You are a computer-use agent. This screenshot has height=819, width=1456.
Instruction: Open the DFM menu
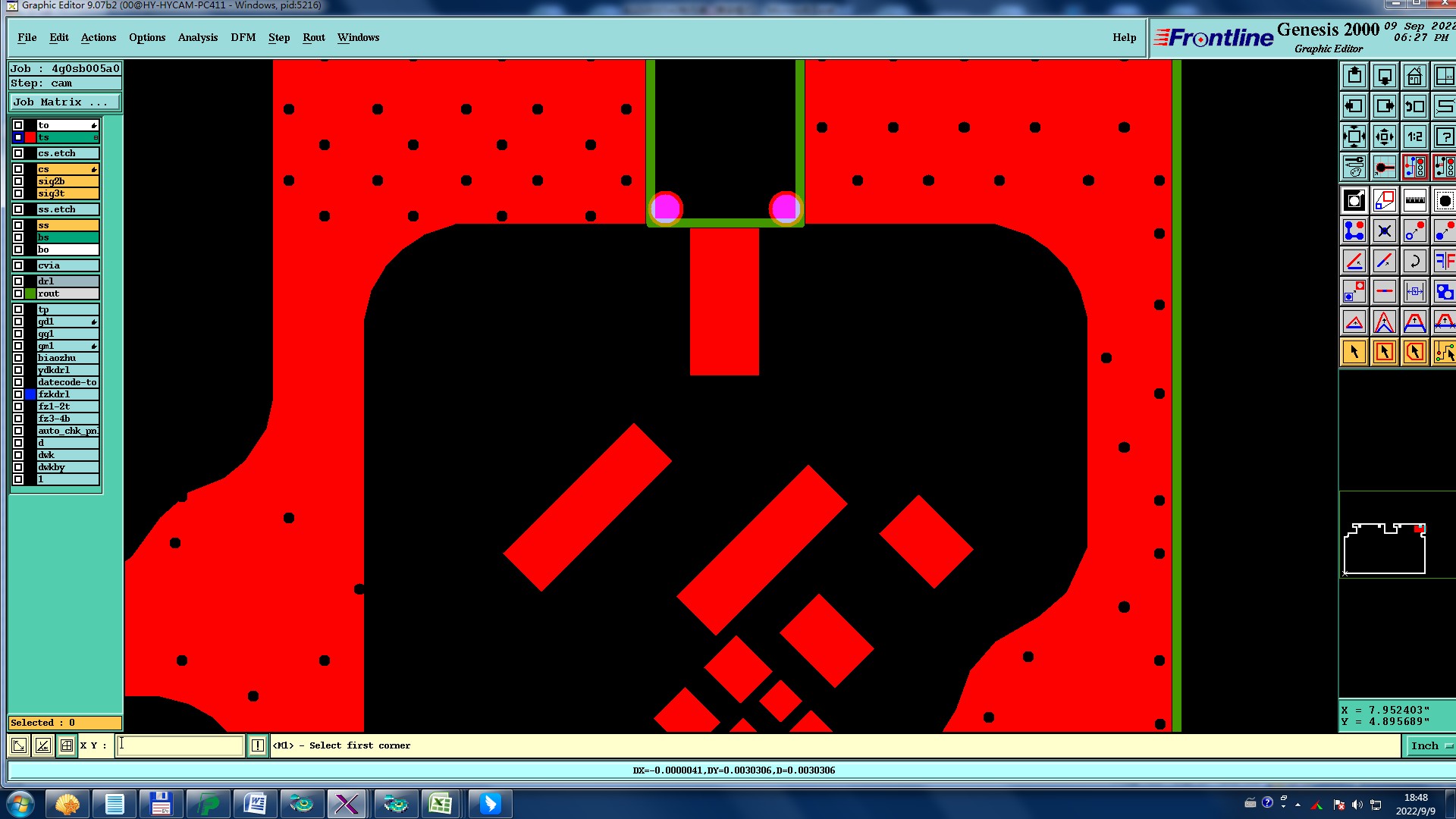243,37
